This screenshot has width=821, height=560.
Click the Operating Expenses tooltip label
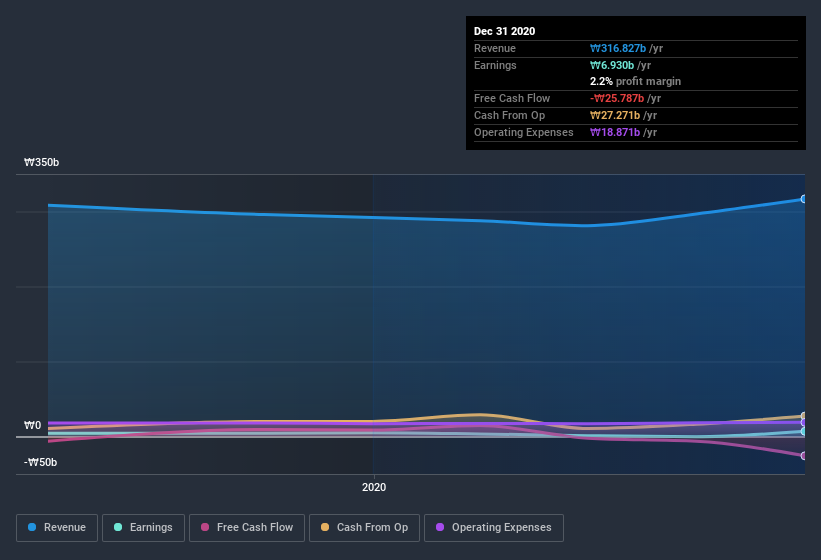tap(524, 132)
